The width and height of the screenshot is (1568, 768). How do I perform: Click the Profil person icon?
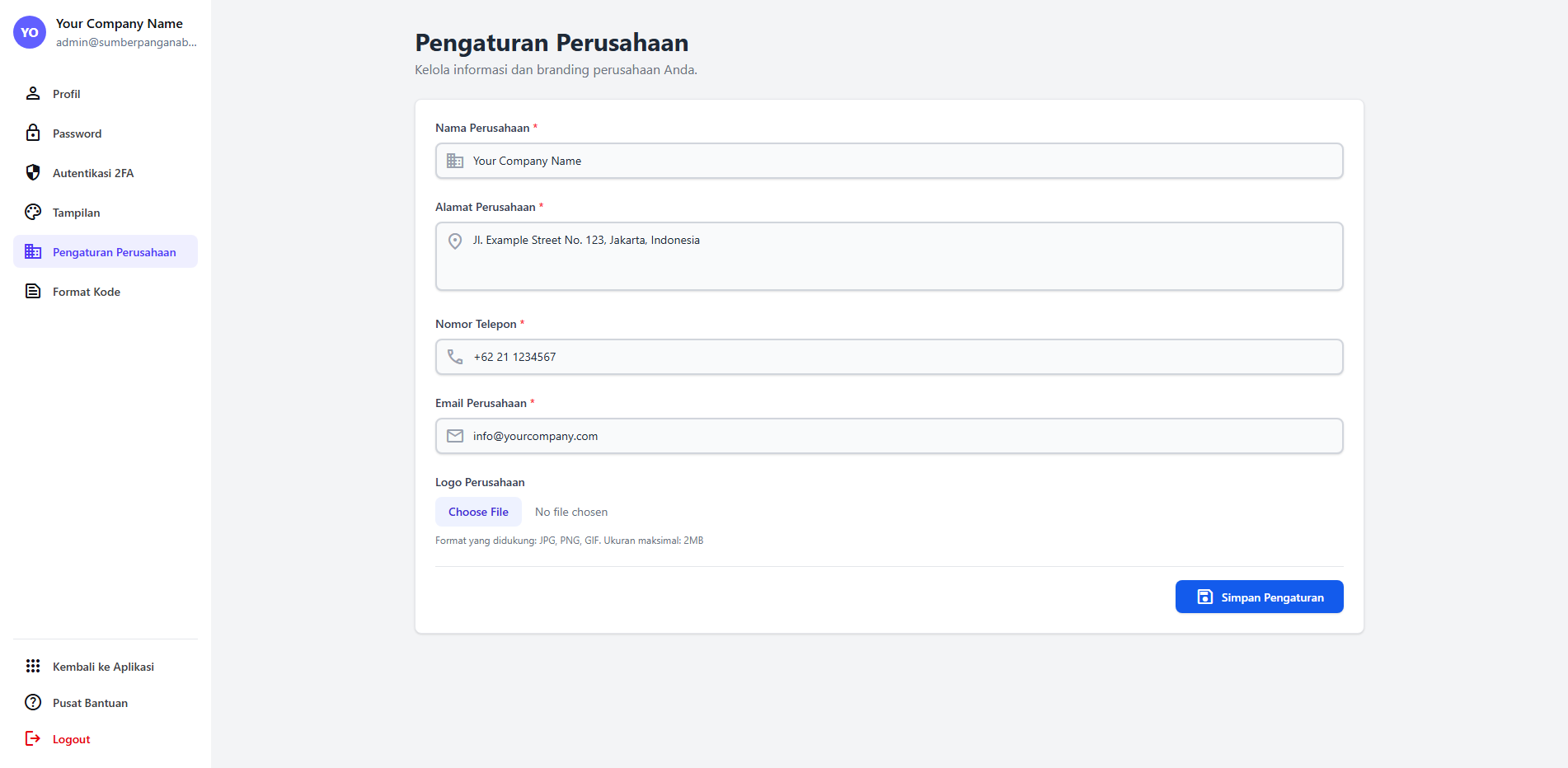coord(33,93)
